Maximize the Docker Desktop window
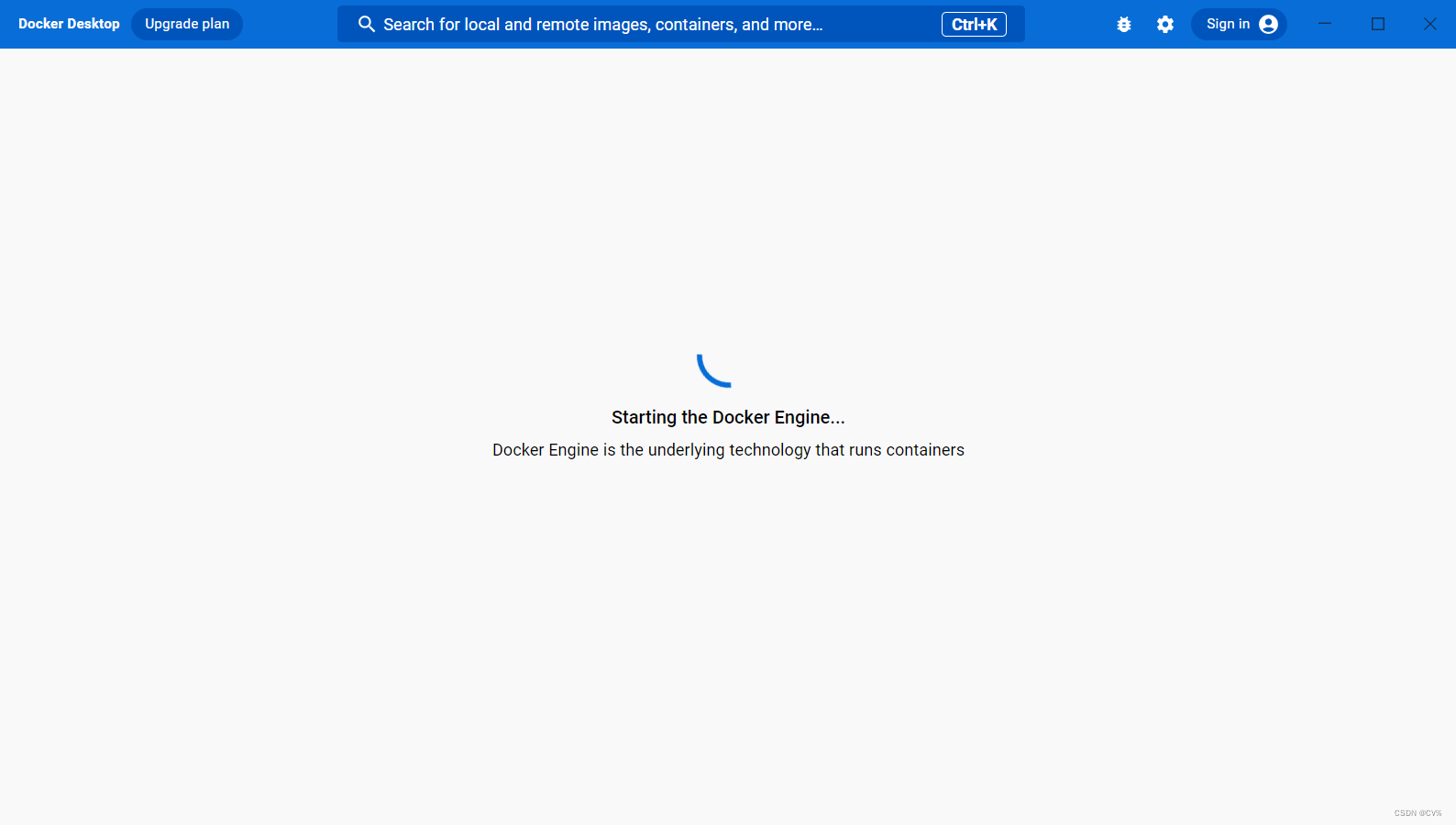The height and width of the screenshot is (825, 1456). pos(1378,24)
